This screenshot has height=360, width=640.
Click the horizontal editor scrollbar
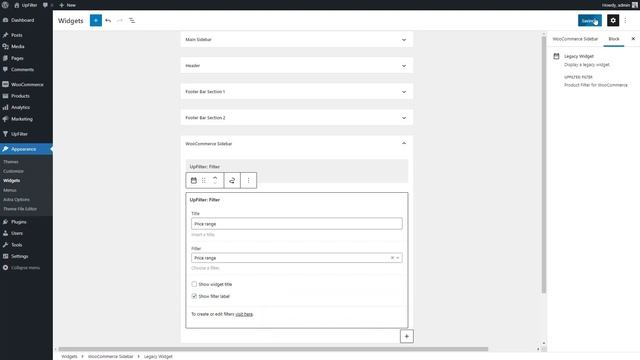(273, 349)
